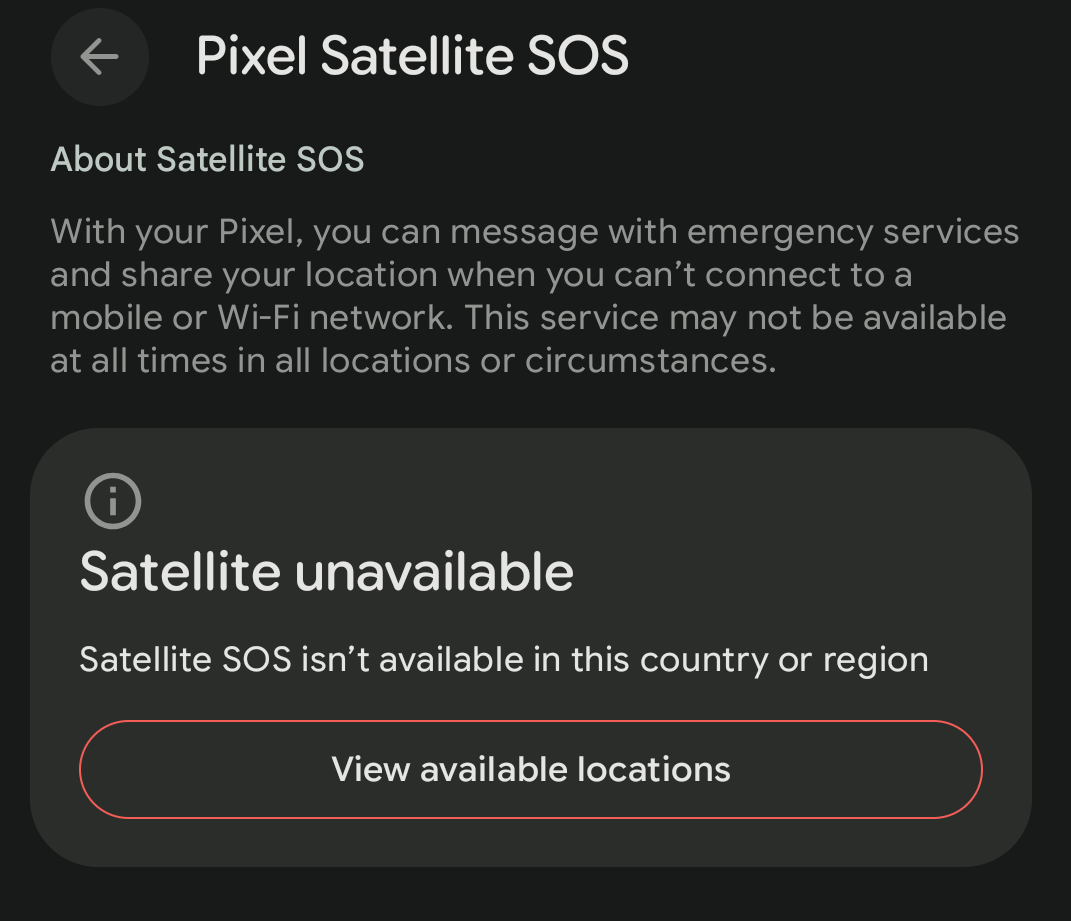Click the Satellite unavailable heading

click(x=326, y=572)
